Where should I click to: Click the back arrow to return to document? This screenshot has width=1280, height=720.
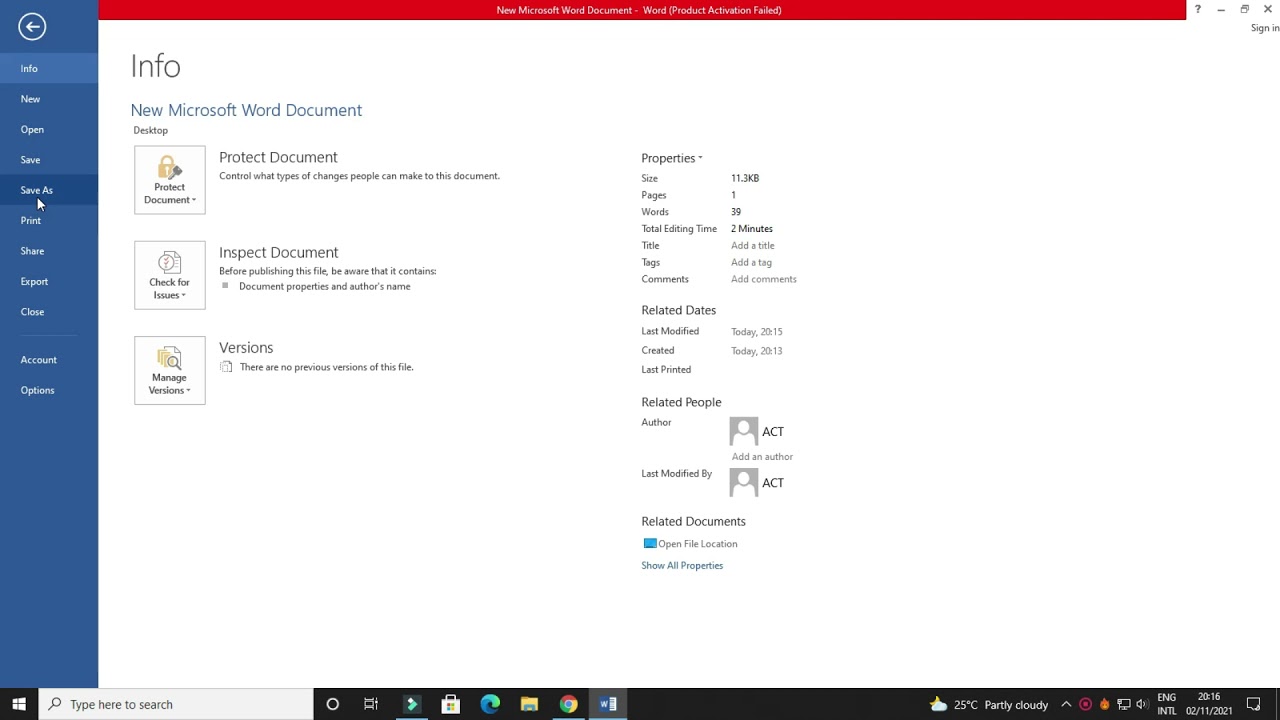tap(32, 27)
